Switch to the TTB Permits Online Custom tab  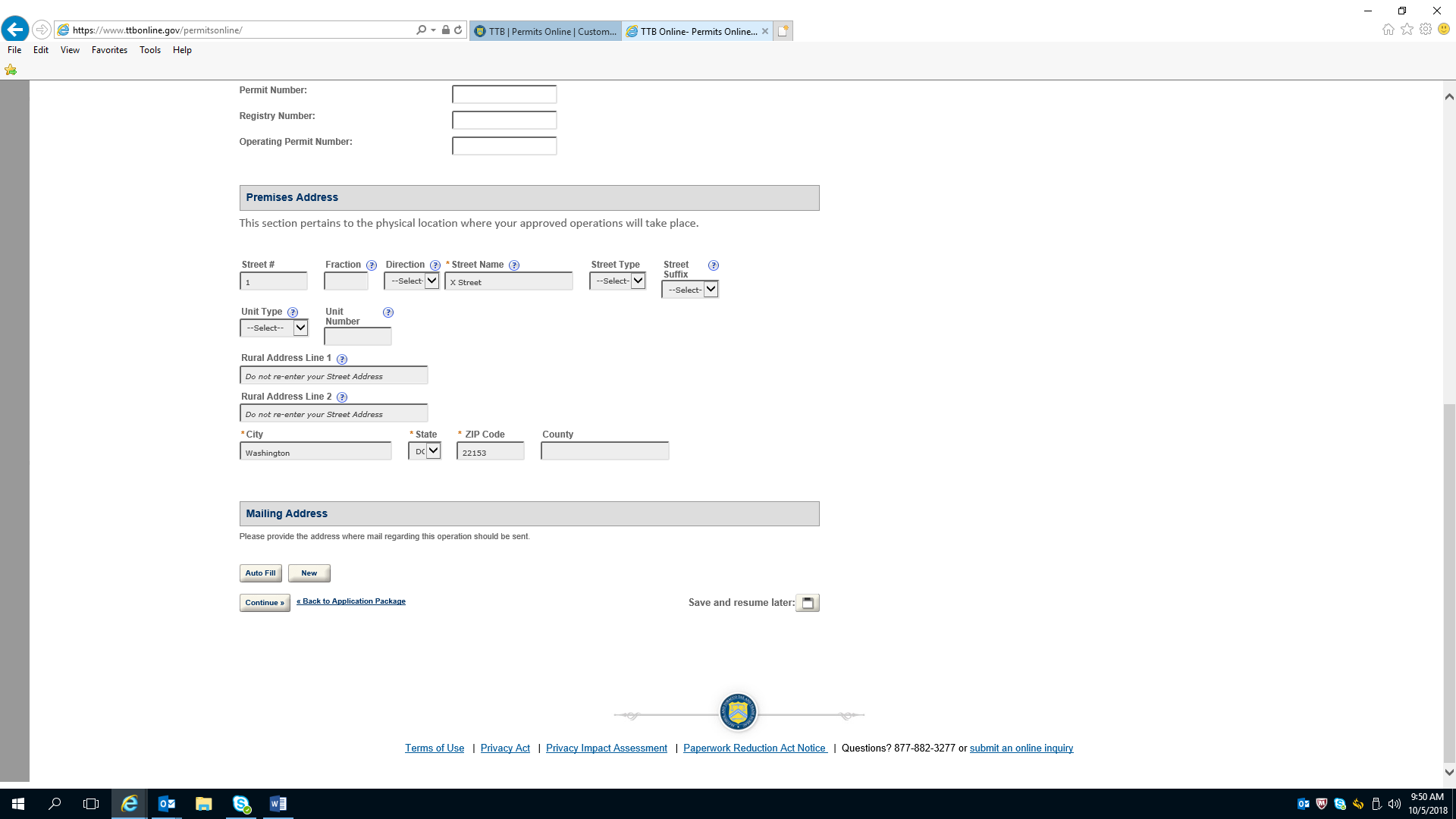pyautogui.click(x=546, y=31)
